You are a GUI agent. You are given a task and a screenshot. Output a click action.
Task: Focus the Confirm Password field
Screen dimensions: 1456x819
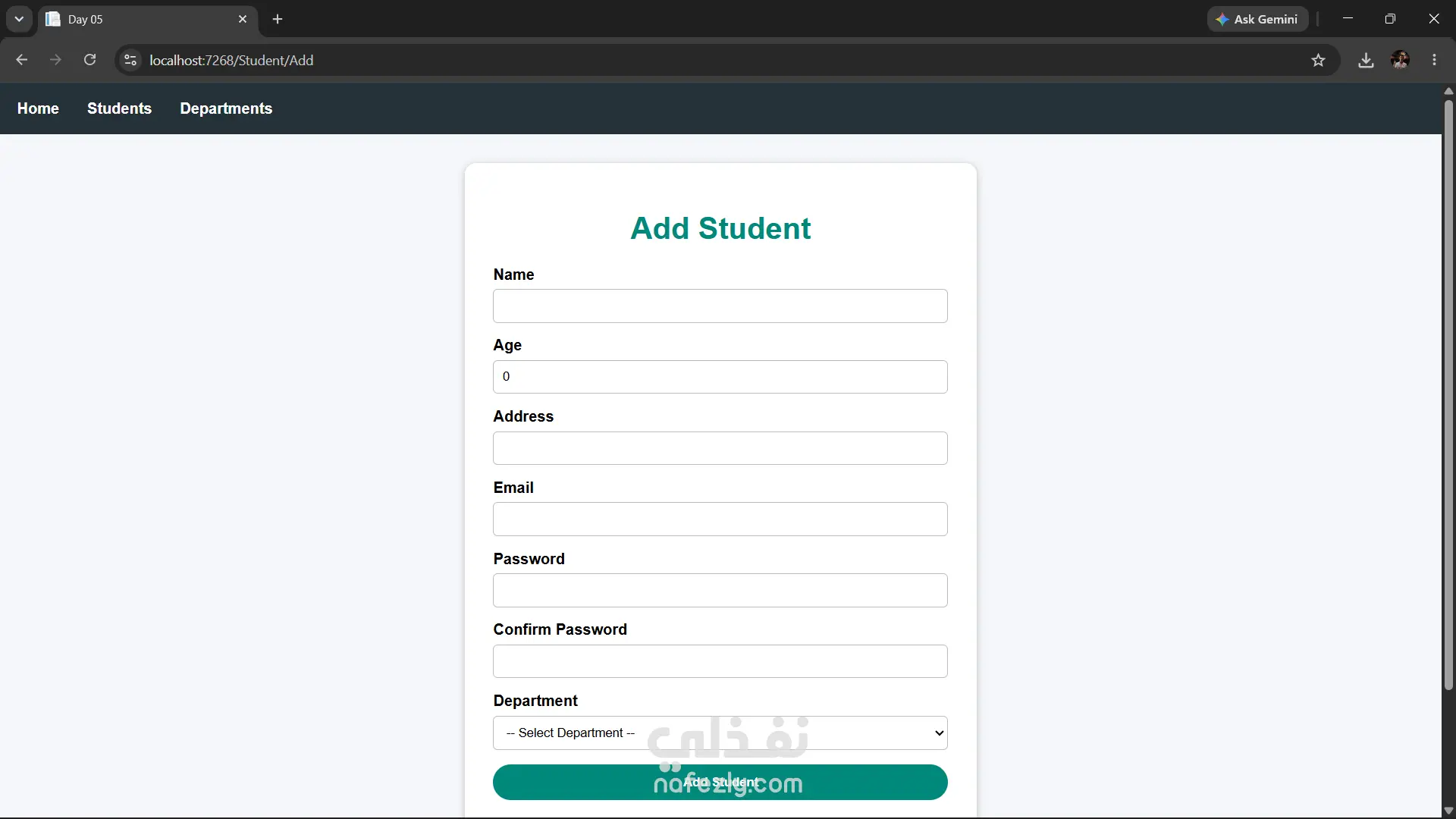click(720, 661)
